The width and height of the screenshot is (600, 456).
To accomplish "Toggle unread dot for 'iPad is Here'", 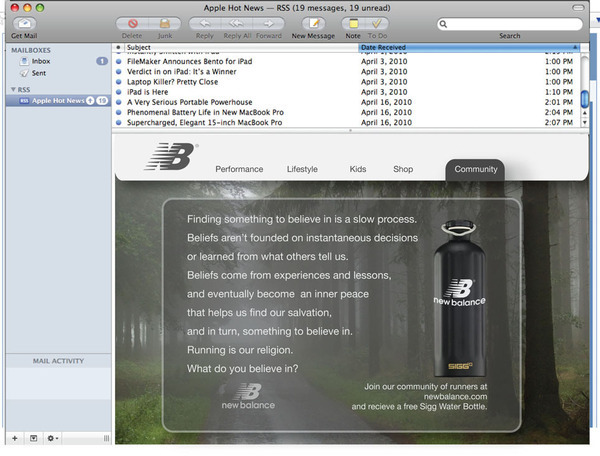I will 119,92.
